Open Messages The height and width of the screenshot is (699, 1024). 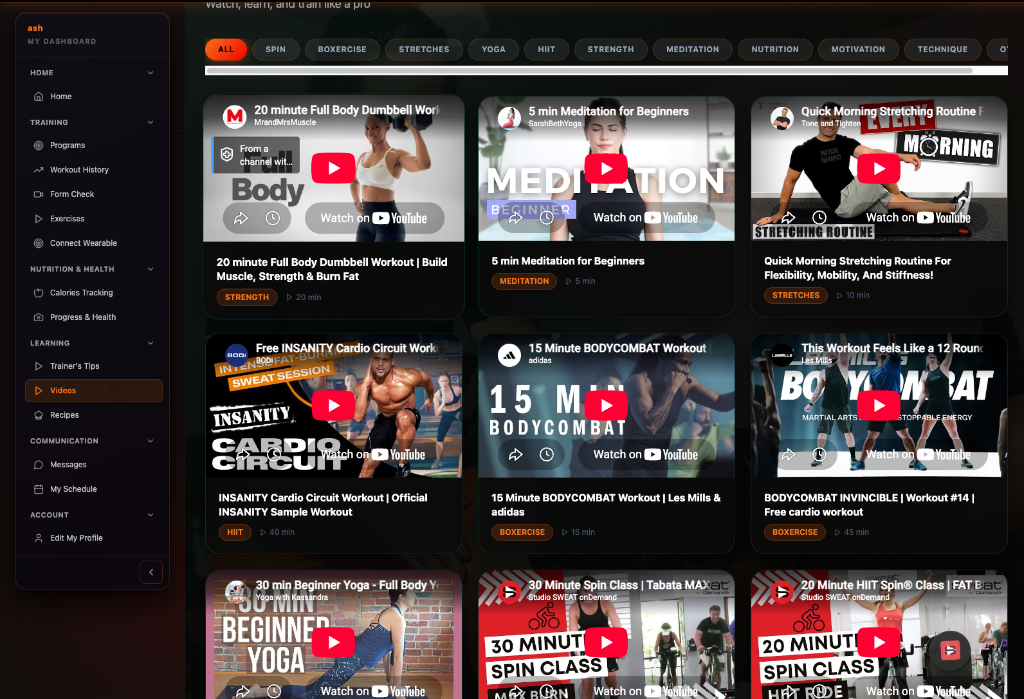tap(93, 464)
